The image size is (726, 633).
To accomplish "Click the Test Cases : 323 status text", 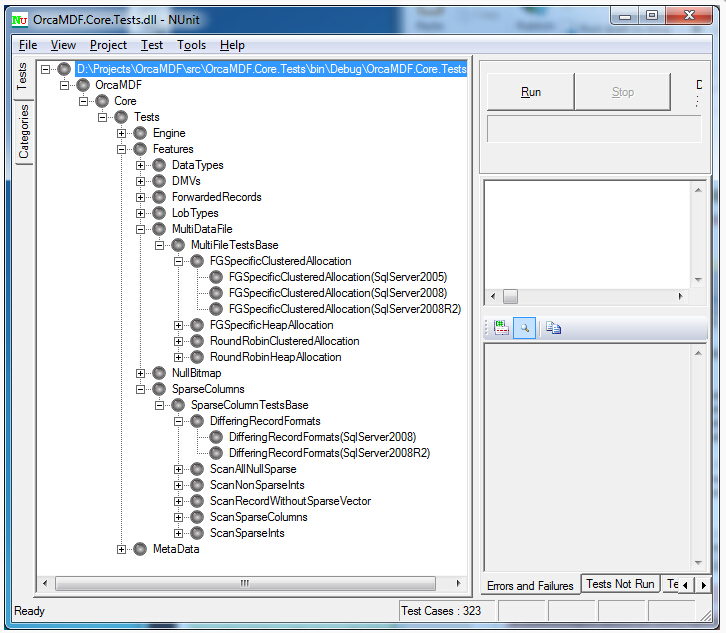I will [x=441, y=611].
